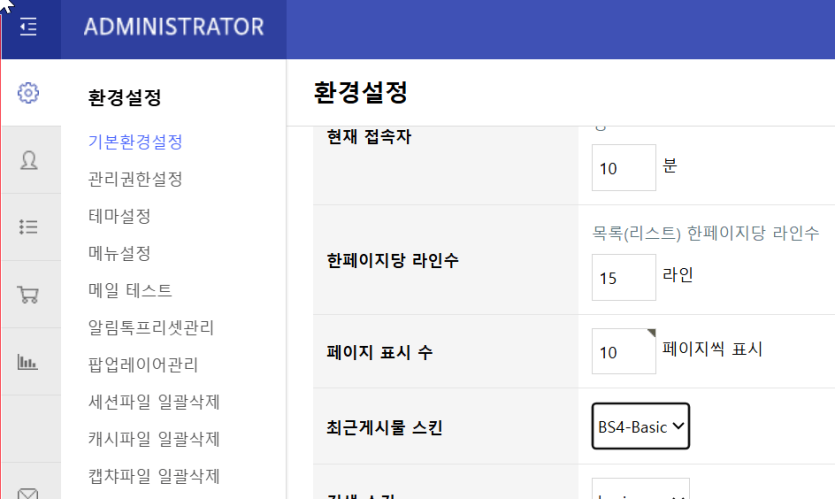The width and height of the screenshot is (835, 499).
Task: Open the shopping cart icon in sidebar
Action: [28, 295]
